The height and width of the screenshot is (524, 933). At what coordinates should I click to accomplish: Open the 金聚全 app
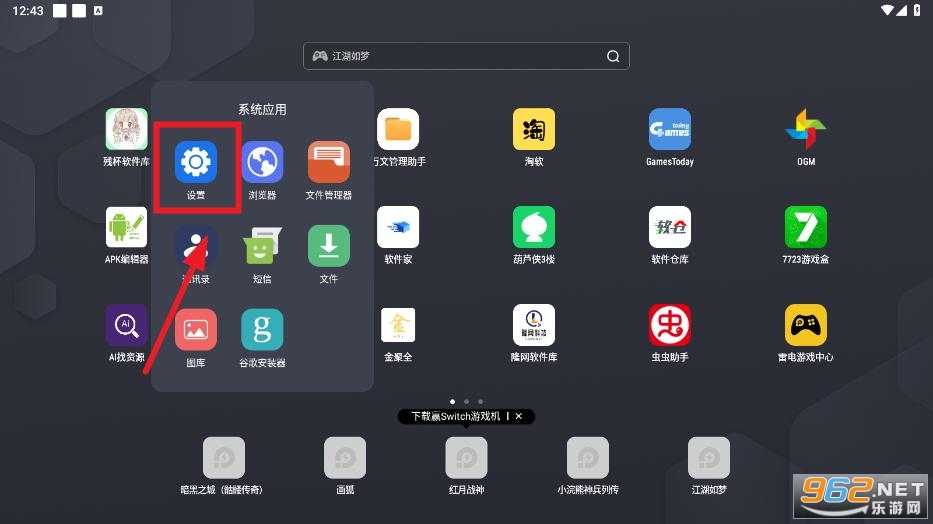(x=398, y=325)
